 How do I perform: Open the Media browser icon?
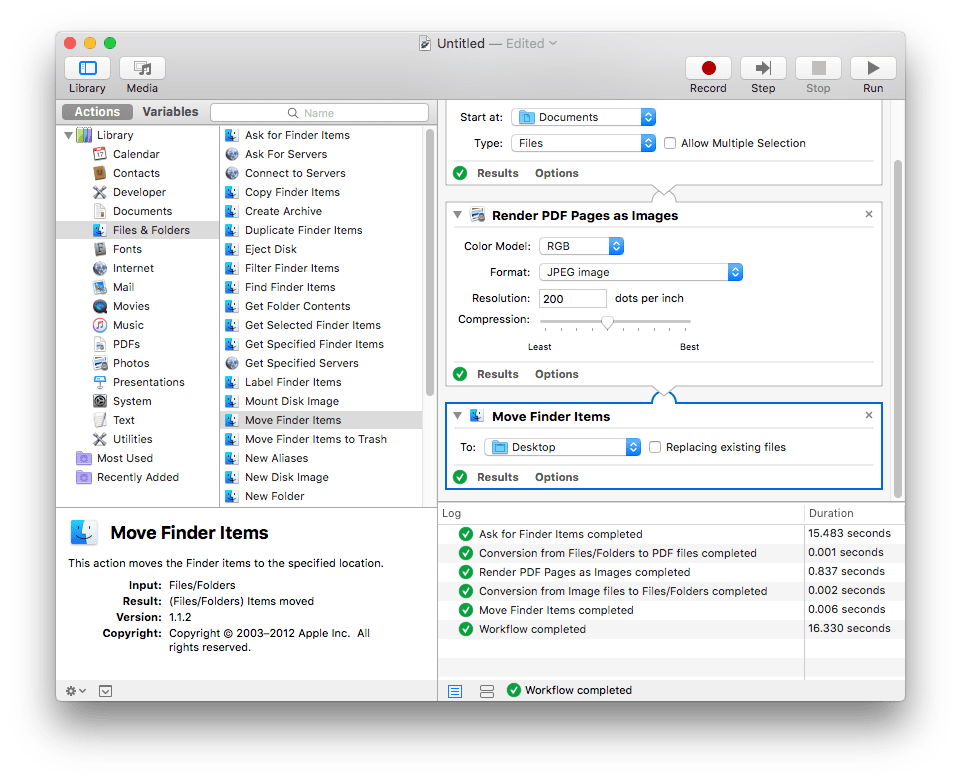click(x=142, y=68)
